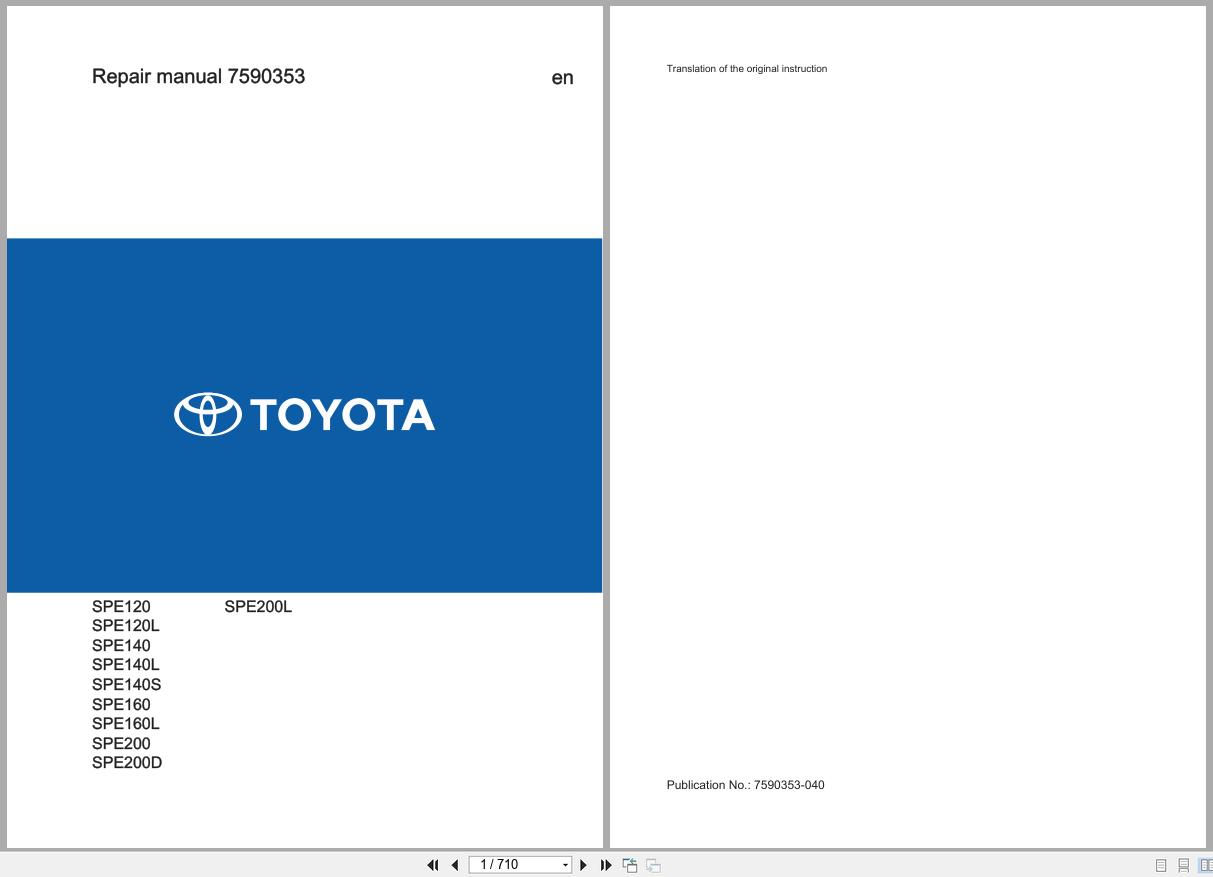
Task: Click the 'SPE120' model text
Action: point(121,606)
